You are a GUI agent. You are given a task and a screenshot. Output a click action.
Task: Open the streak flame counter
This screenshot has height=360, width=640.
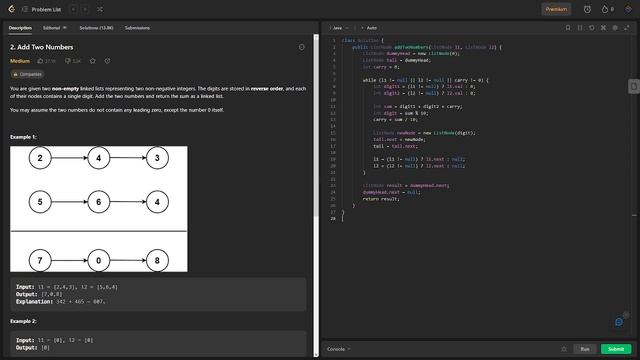pyautogui.click(x=607, y=9)
